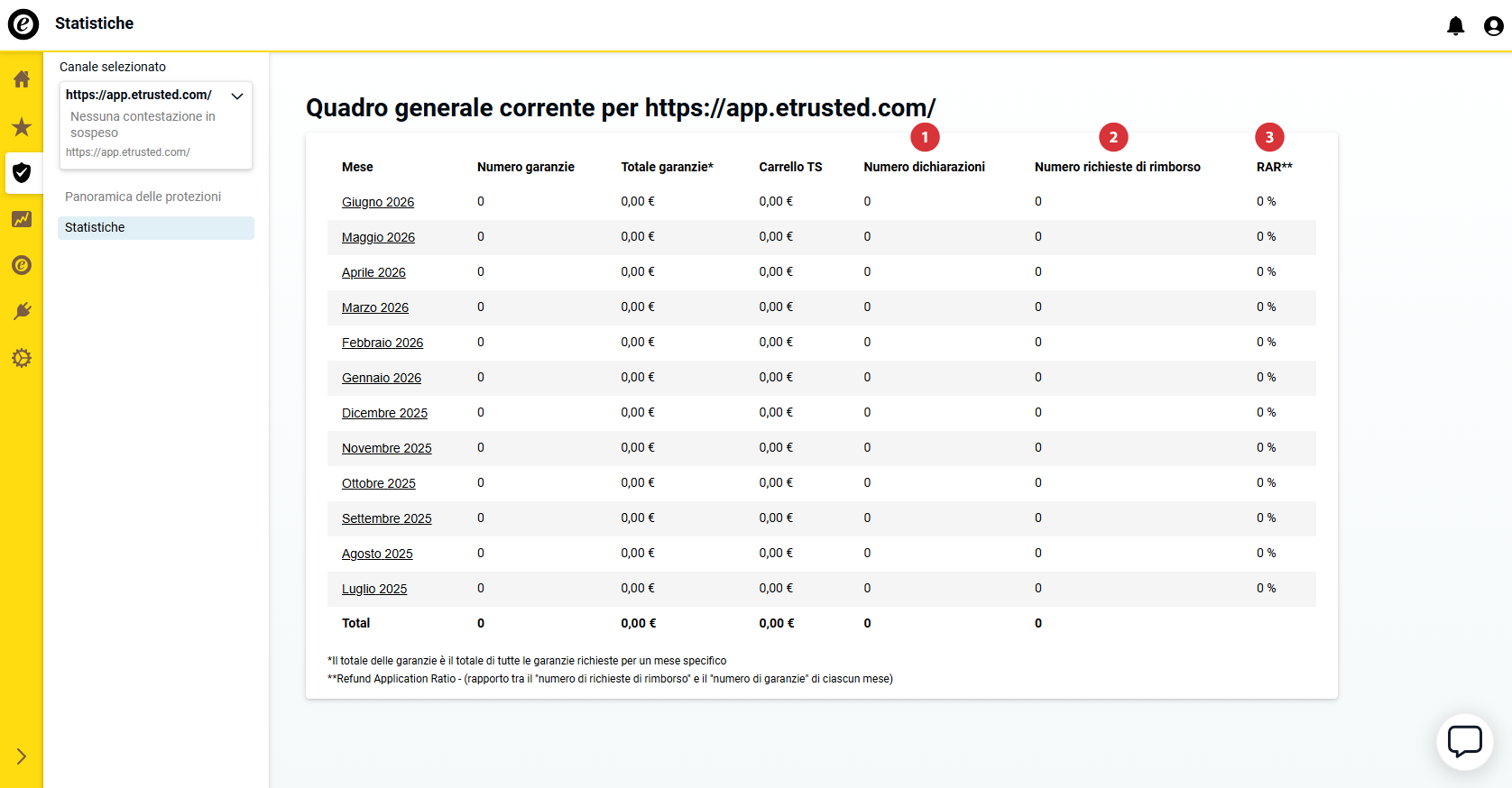Open the Marzo 2026 month link
The height and width of the screenshot is (788, 1512).
(x=375, y=307)
